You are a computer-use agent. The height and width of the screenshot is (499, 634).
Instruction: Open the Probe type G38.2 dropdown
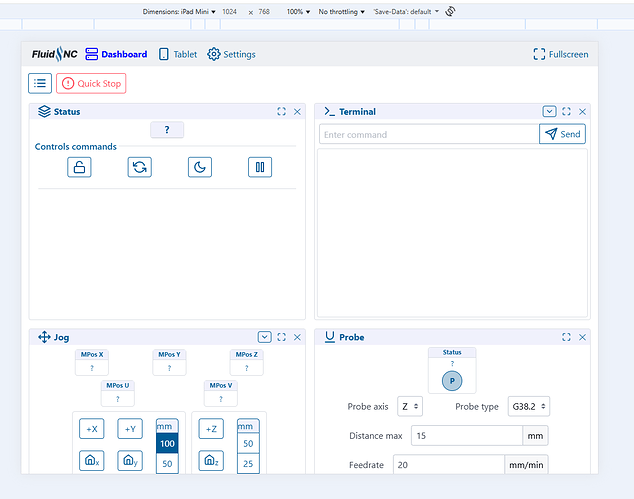click(529, 406)
